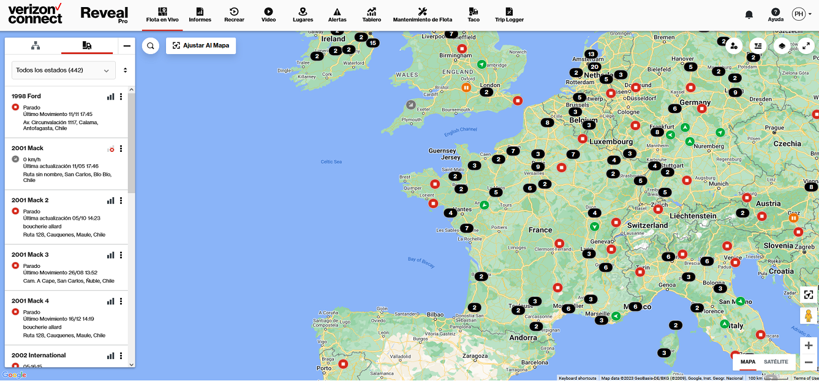Screen dimensions: 819x381
Task: Open the notifications bell icon
Action: pyautogui.click(x=749, y=15)
